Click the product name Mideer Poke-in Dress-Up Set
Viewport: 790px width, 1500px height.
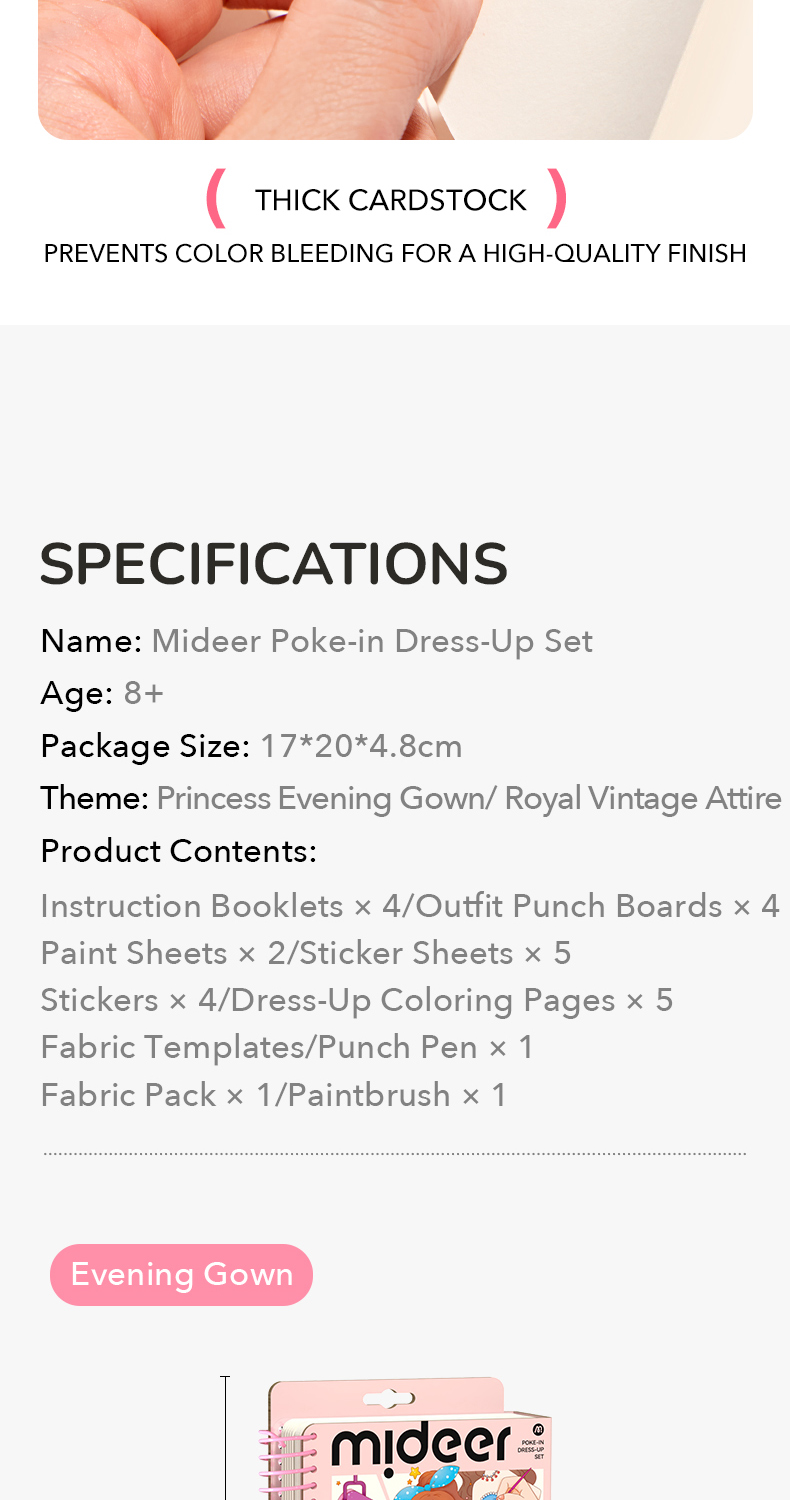coord(371,641)
